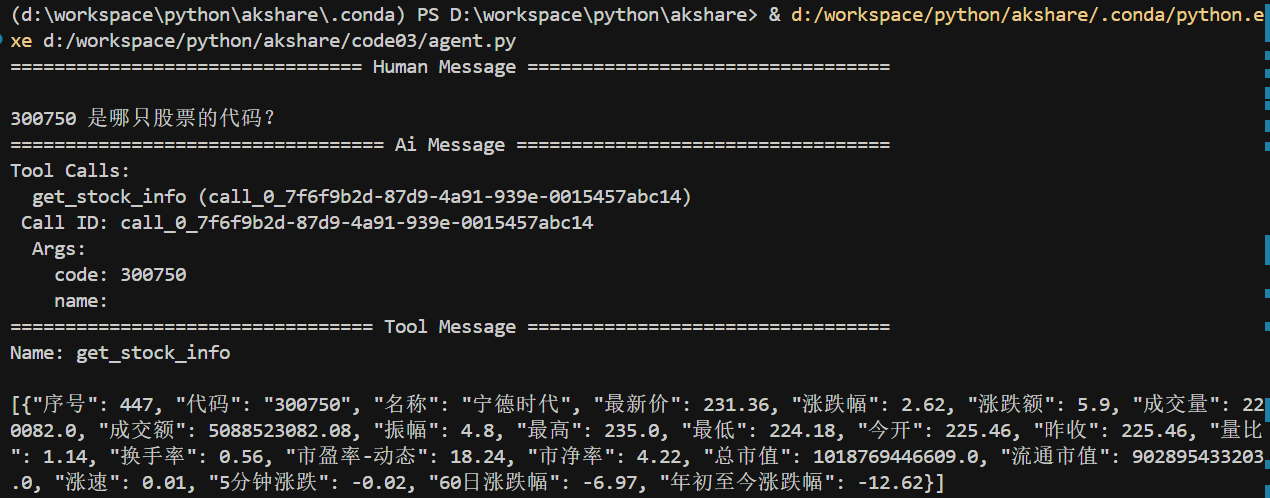Click the get_stock_info call line with parentheses
The image size is (1270, 498).
[362, 197]
